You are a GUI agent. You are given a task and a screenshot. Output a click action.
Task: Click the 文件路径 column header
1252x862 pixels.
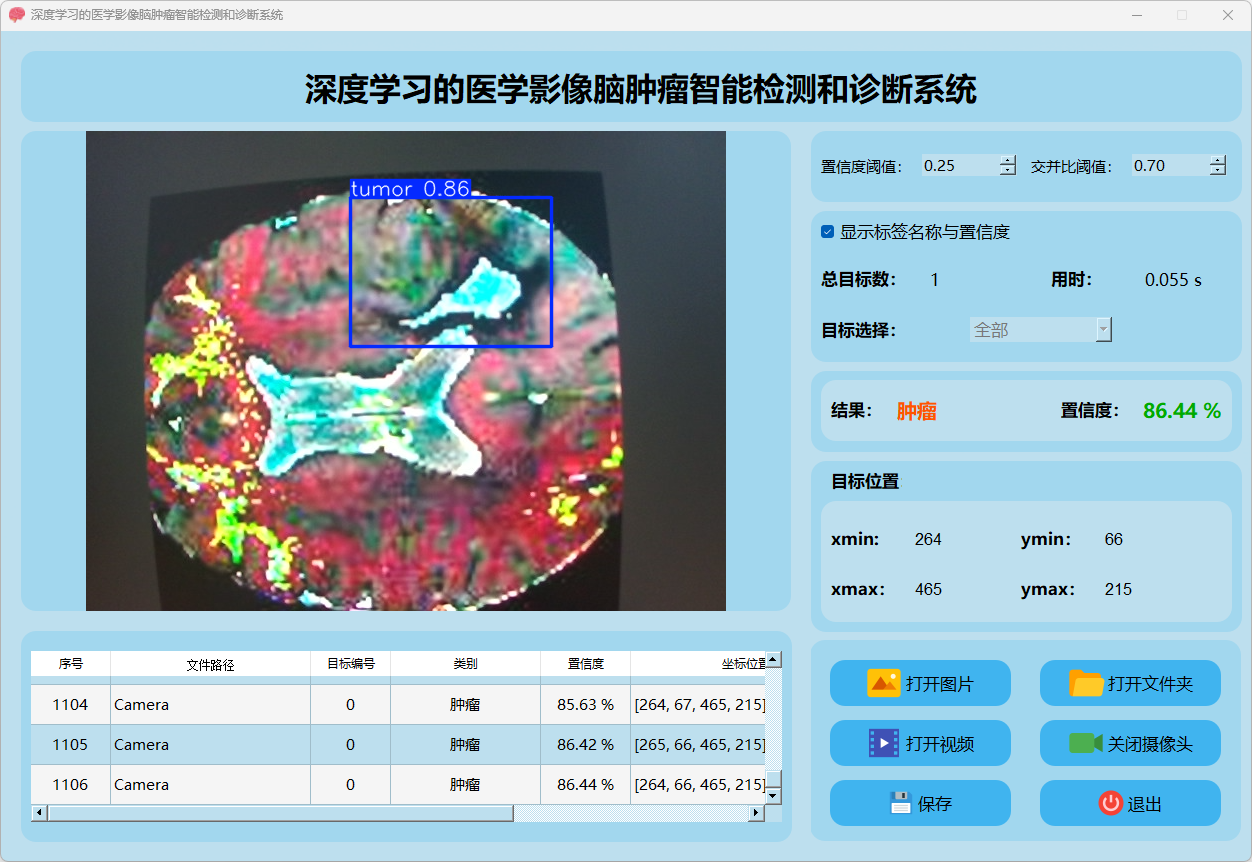210,664
